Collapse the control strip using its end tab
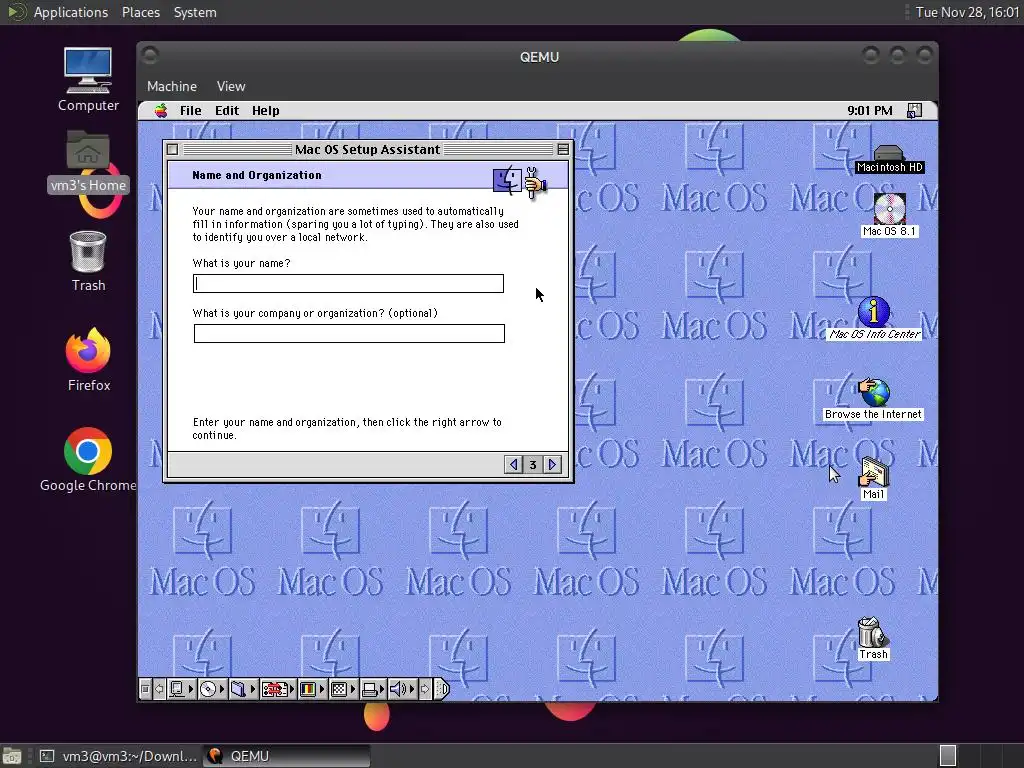Viewport: 1024px width, 768px height. pos(442,689)
